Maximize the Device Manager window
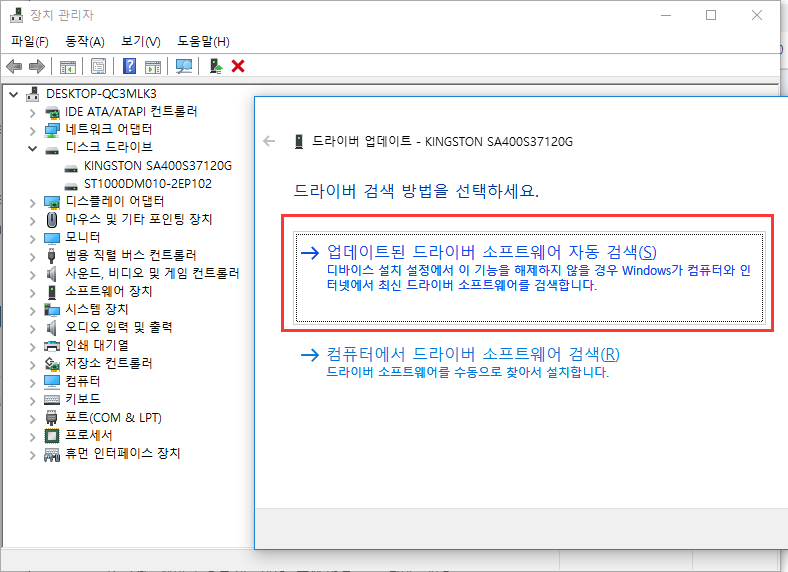The width and height of the screenshot is (788, 572). click(x=711, y=15)
